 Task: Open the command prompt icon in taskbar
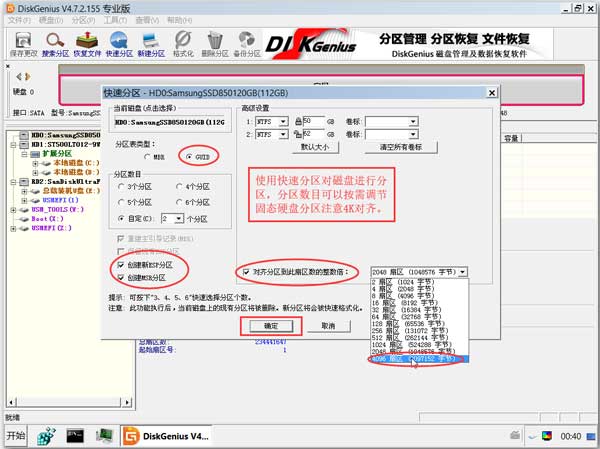(75, 436)
